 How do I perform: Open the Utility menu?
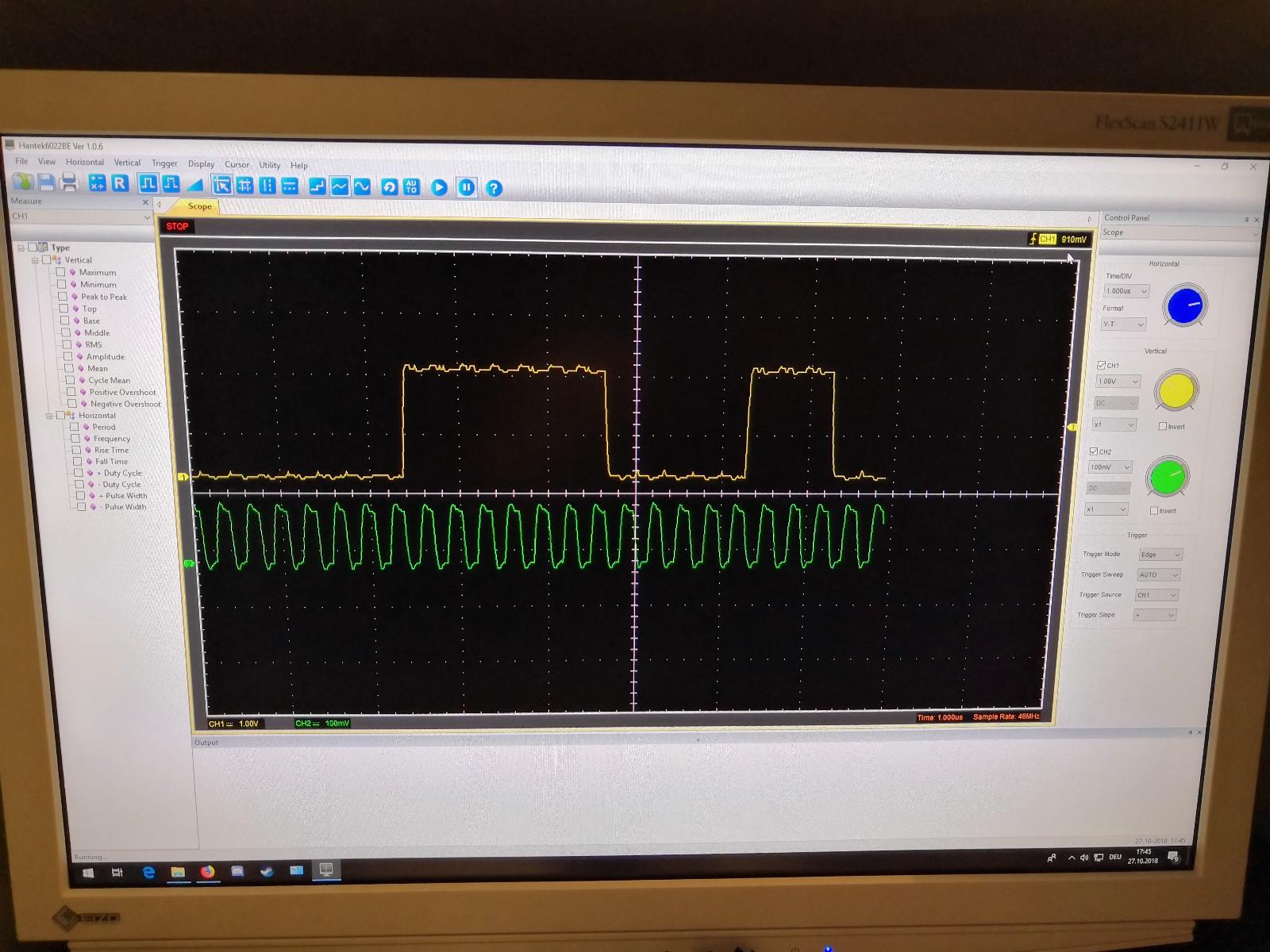[x=269, y=165]
